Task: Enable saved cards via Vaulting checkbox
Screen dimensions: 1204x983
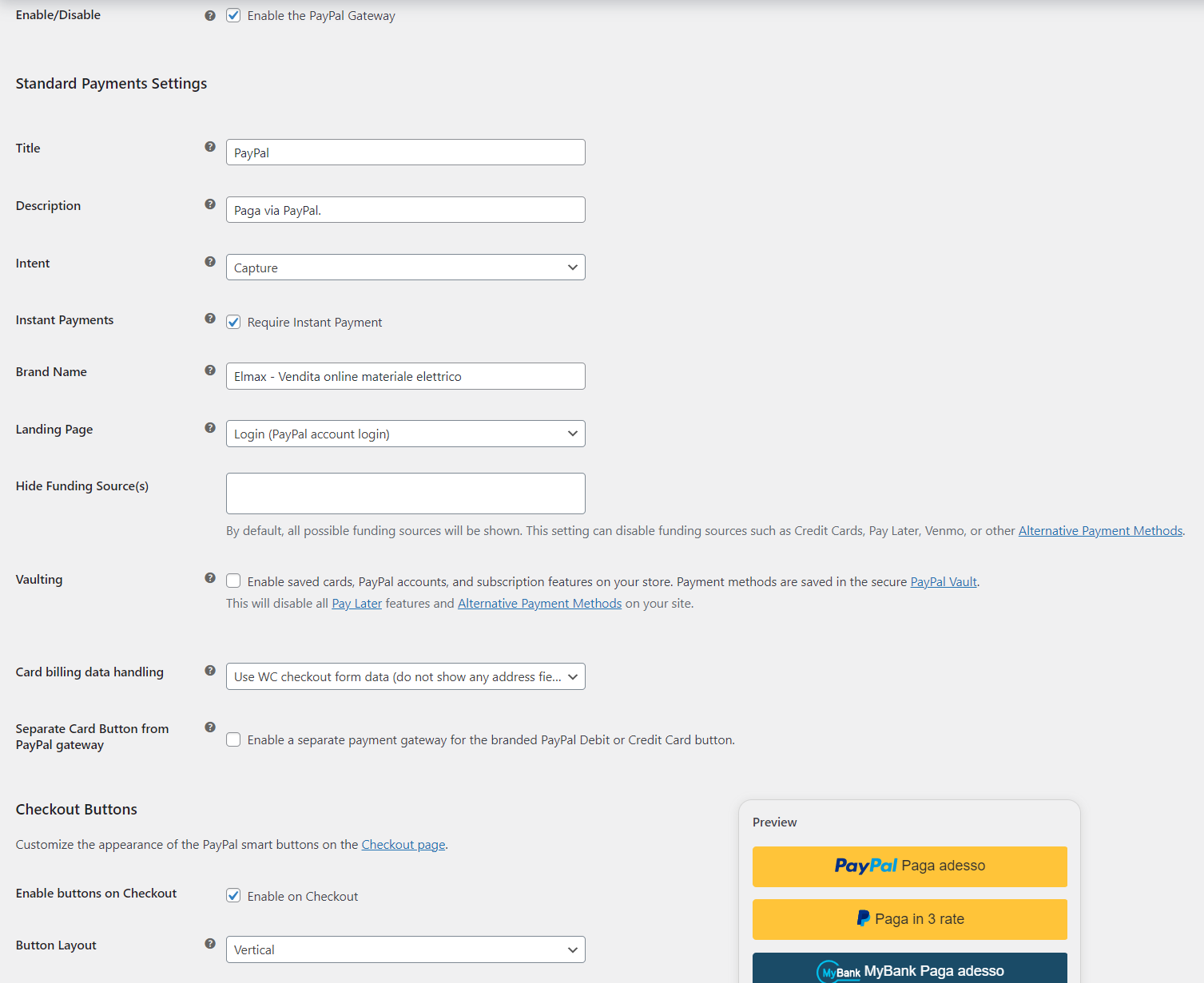Action: click(x=233, y=581)
